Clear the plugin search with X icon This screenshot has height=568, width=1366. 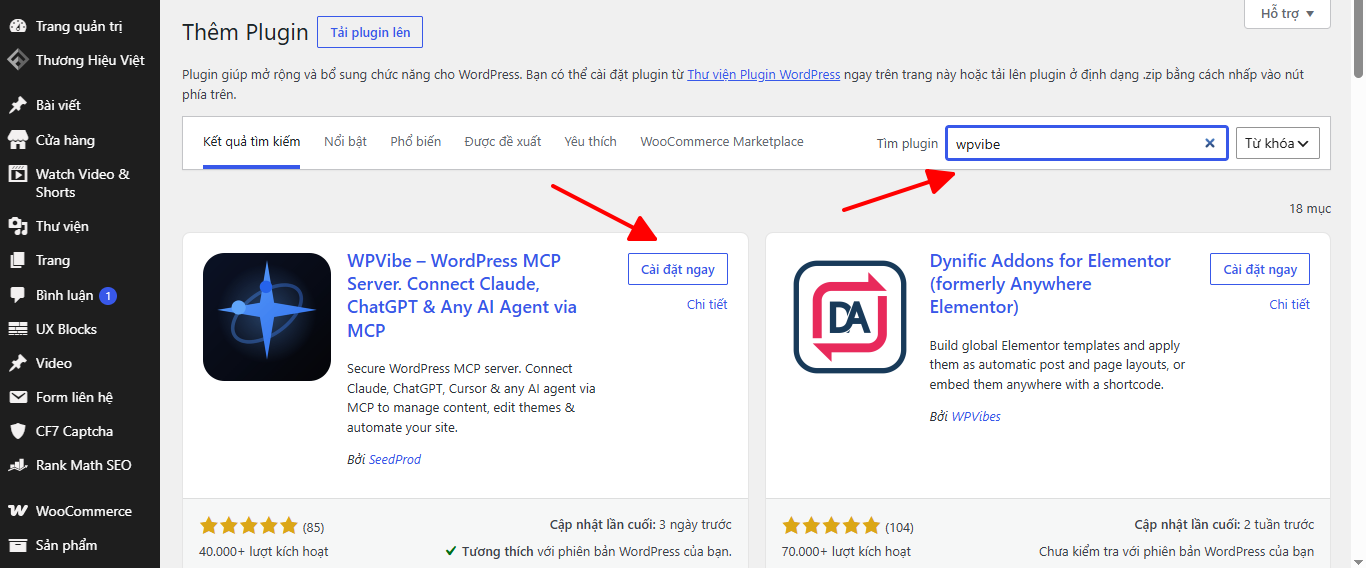point(1210,143)
